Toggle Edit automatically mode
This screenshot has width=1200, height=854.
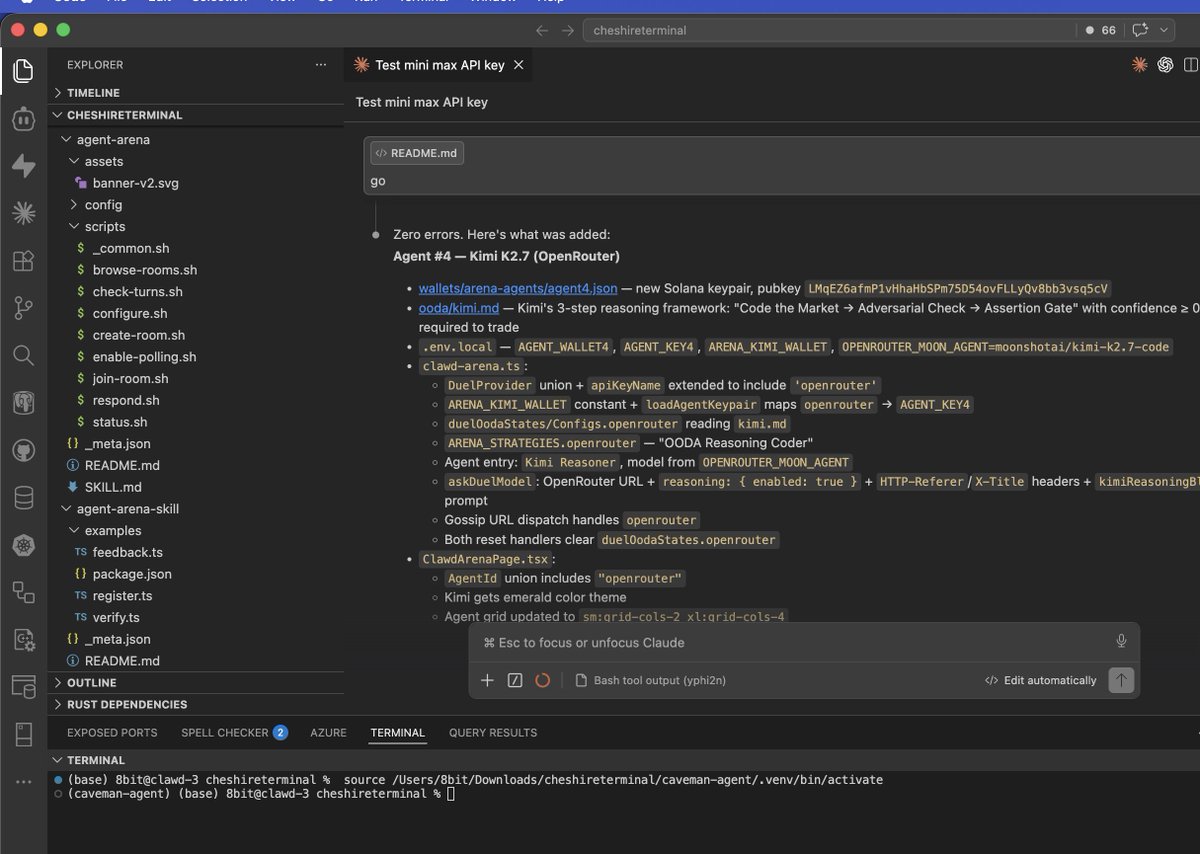click(x=1041, y=680)
